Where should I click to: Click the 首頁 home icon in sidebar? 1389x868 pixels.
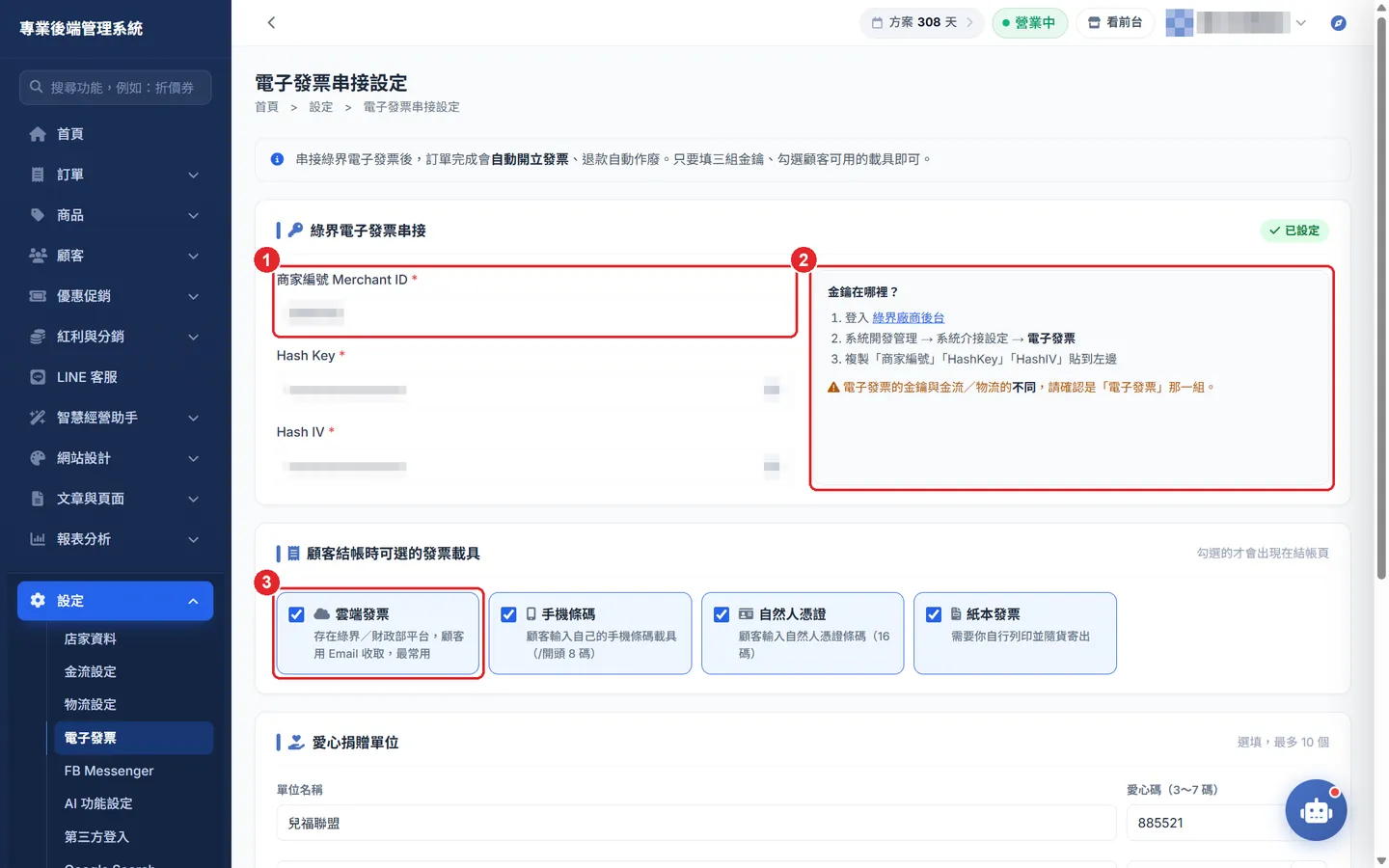38,134
